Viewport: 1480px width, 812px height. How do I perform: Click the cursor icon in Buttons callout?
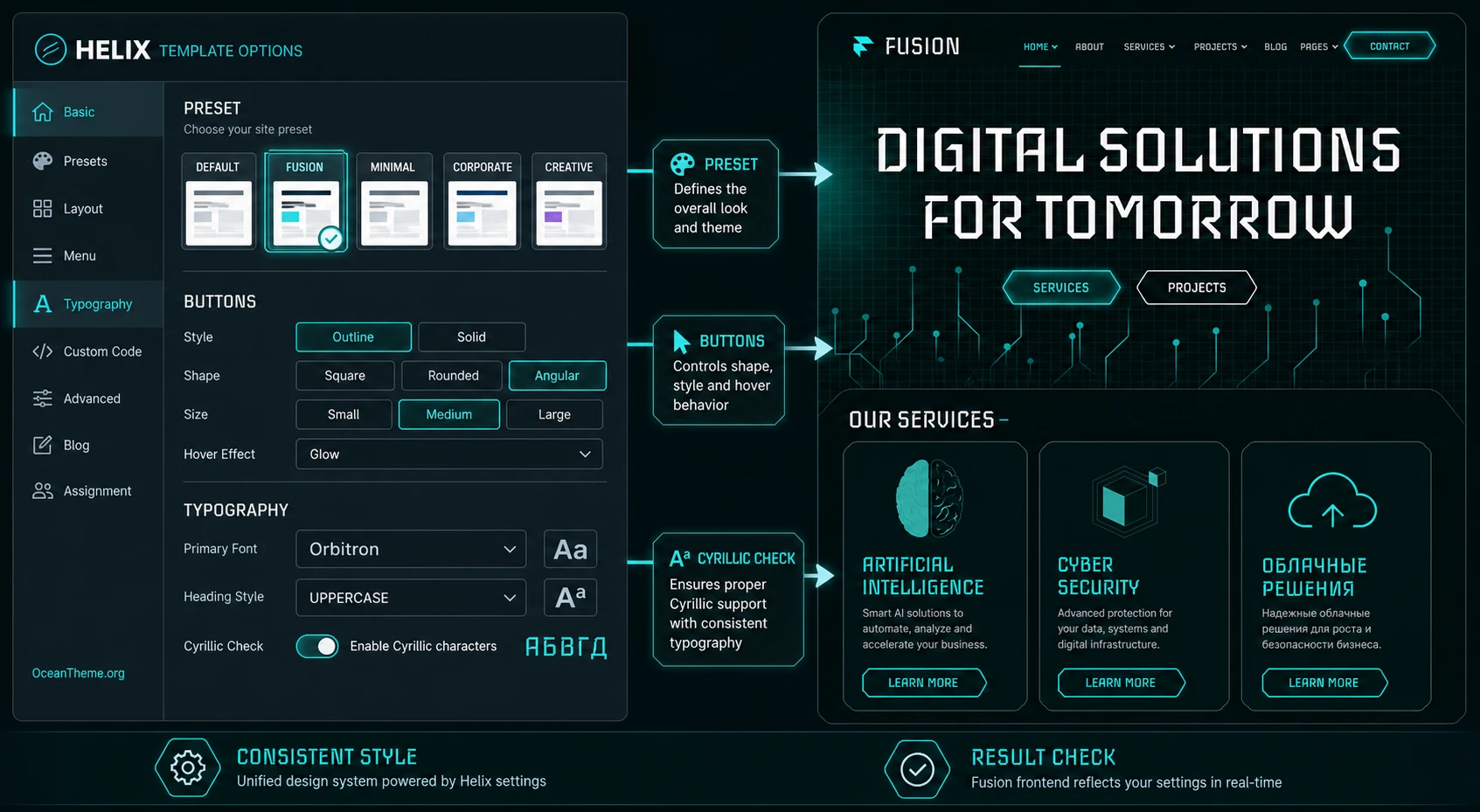pos(681,341)
